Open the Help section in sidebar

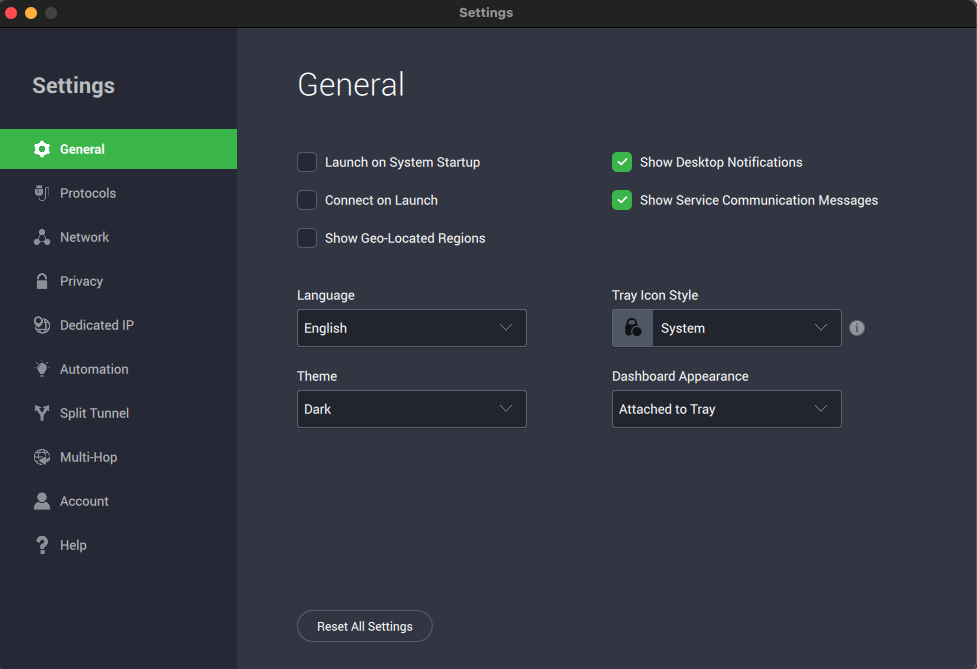tap(73, 545)
